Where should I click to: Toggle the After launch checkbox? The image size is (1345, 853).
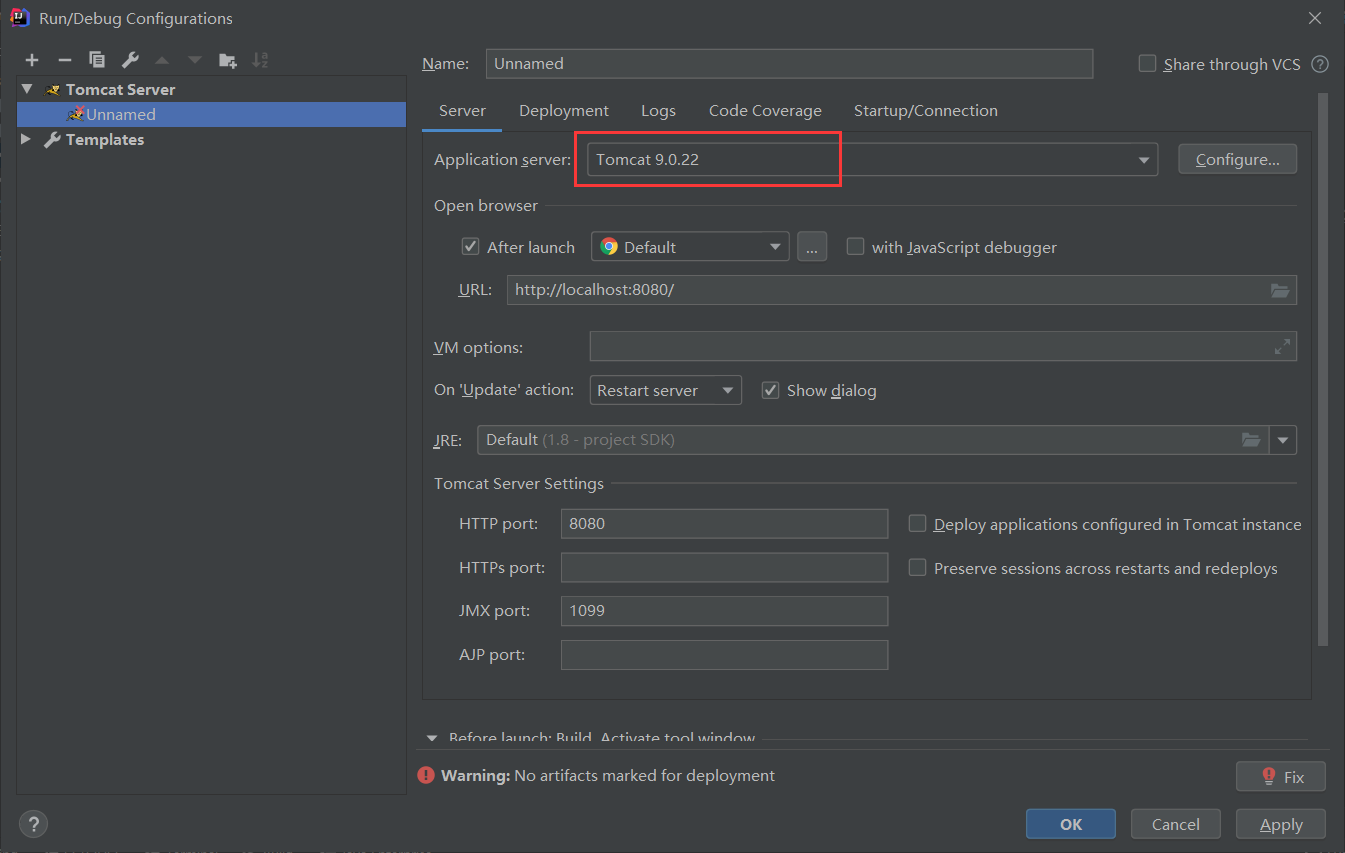[470, 247]
